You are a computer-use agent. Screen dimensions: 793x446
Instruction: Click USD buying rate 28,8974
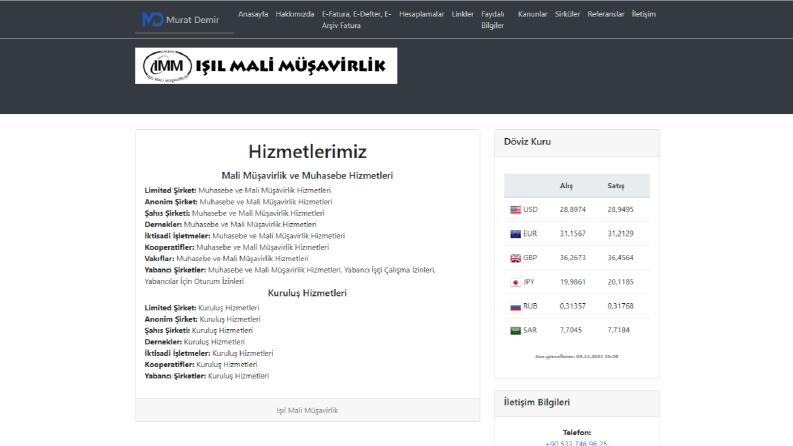click(572, 209)
